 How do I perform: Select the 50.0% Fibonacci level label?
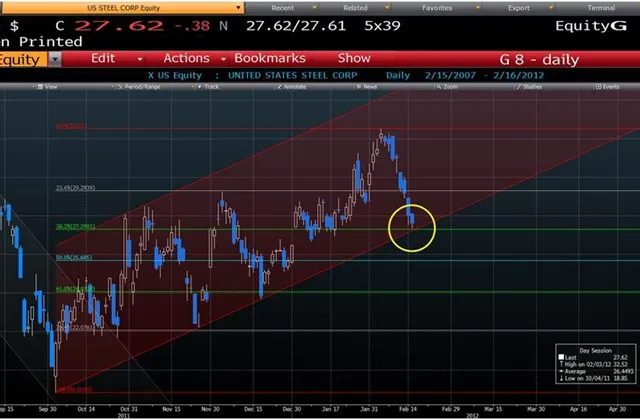[74, 258]
